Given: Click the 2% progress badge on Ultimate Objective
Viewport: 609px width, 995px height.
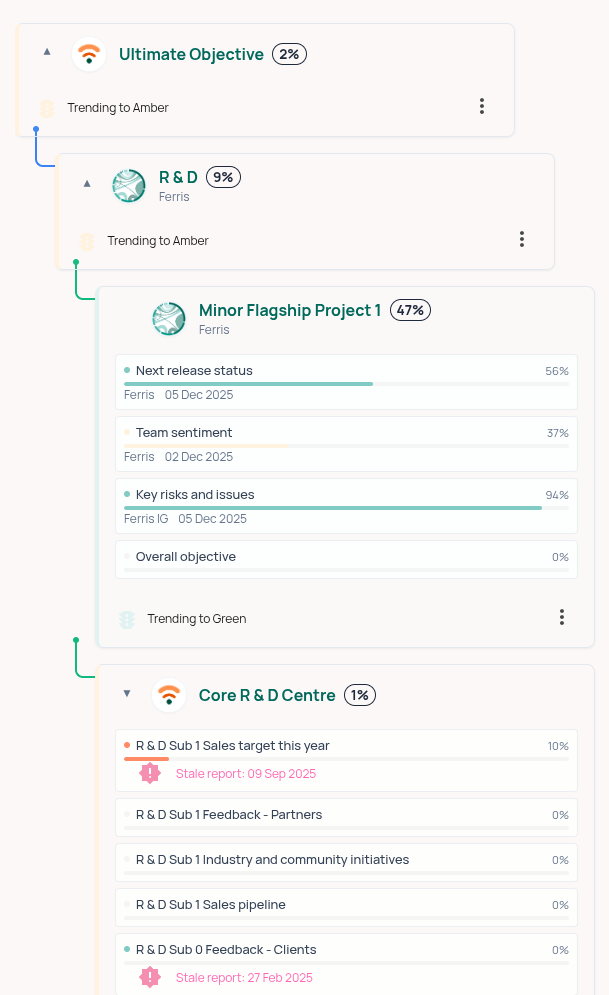Looking at the screenshot, I should (289, 54).
